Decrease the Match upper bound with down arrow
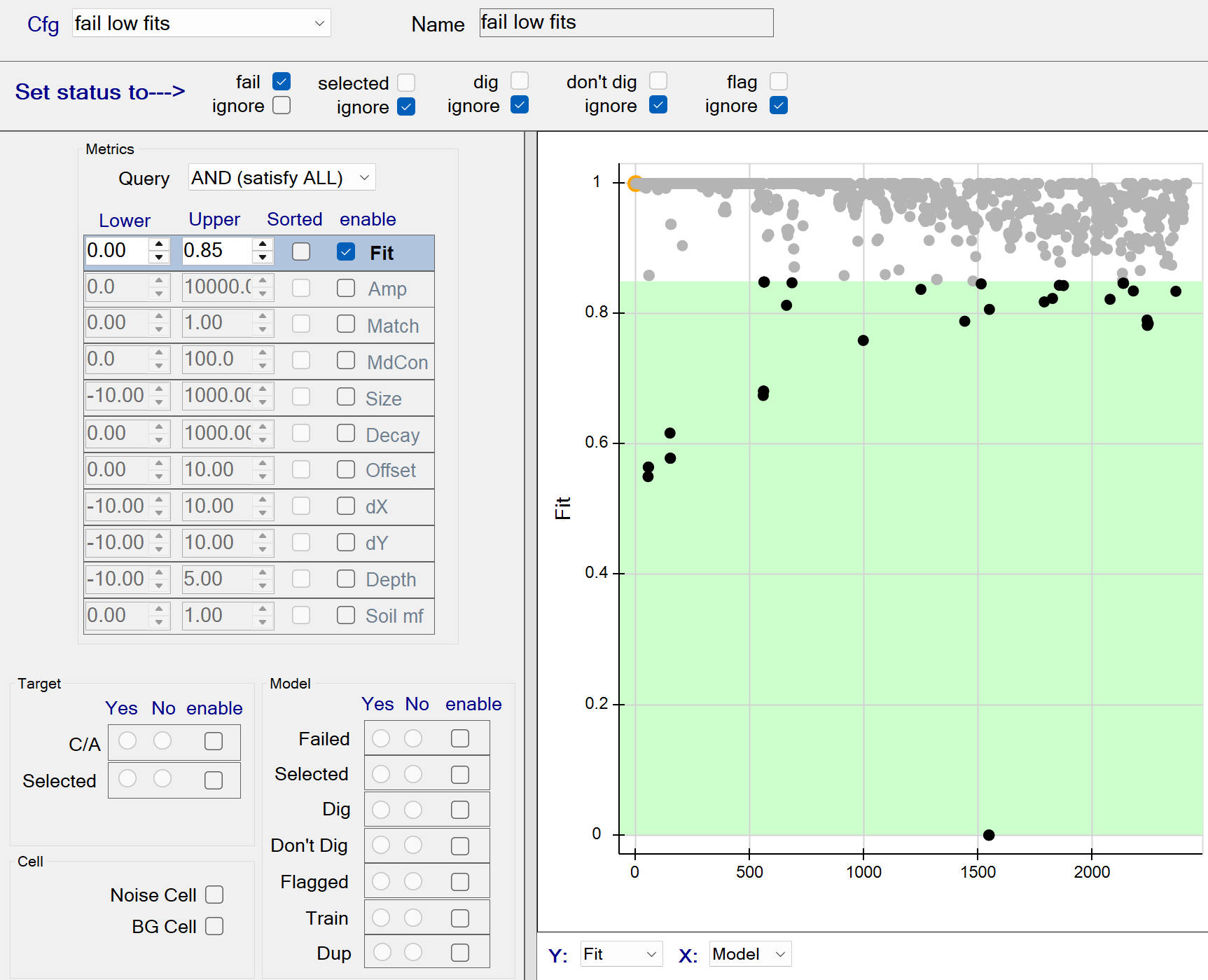 pos(263,331)
